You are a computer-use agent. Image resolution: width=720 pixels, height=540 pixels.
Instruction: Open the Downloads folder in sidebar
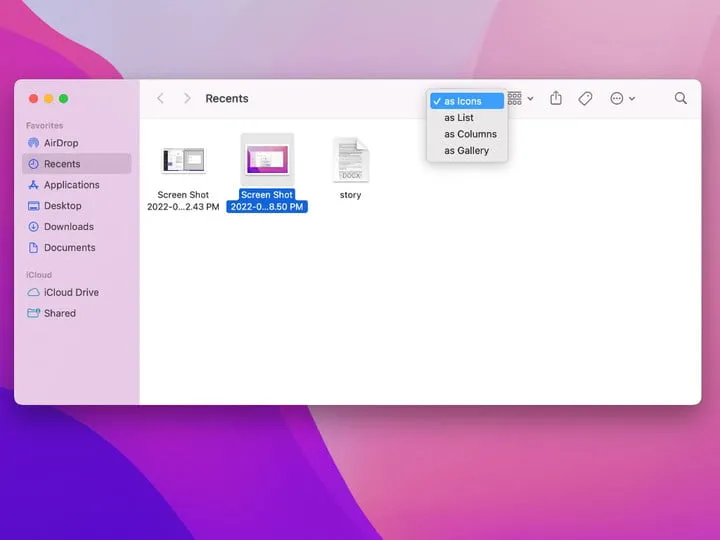click(x=68, y=227)
